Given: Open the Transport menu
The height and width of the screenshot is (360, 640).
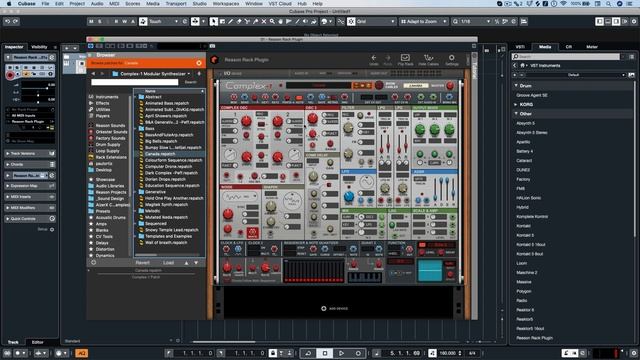Looking at the screenshot, I should click(176, 4).
